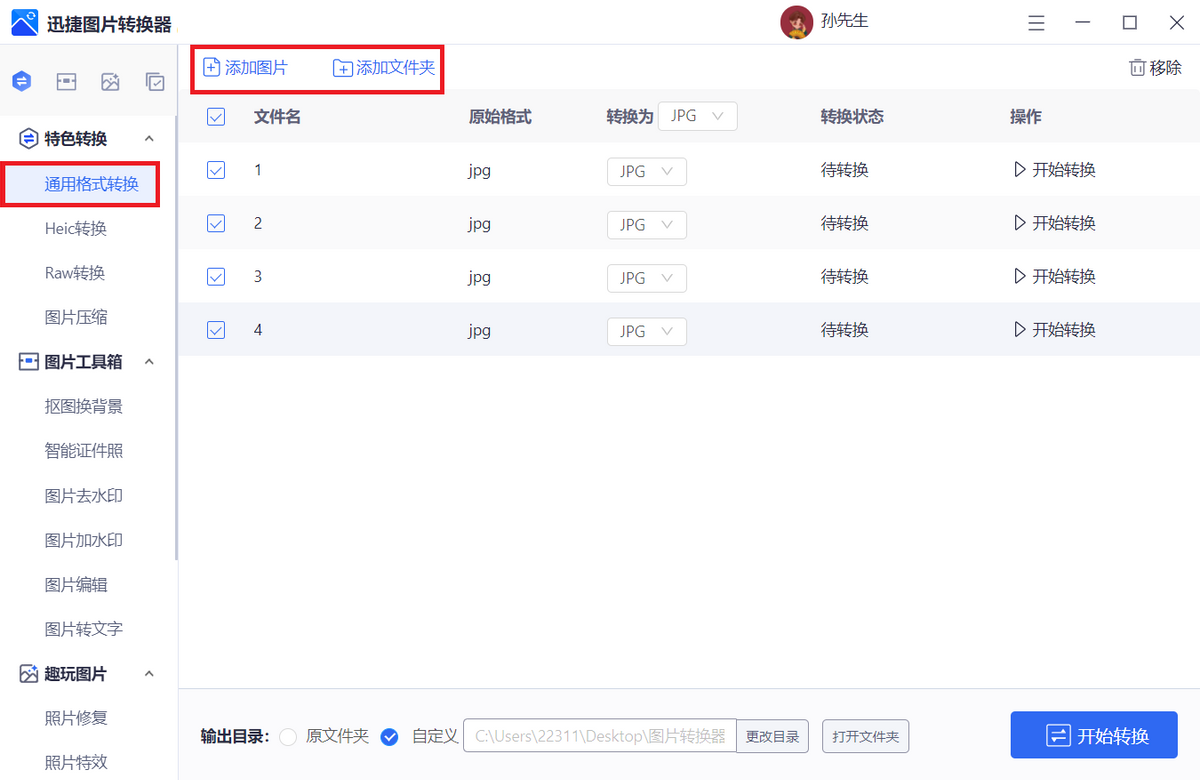
Task: Collapse the 特色转换 sidebar section
Action: pos(149,138)
